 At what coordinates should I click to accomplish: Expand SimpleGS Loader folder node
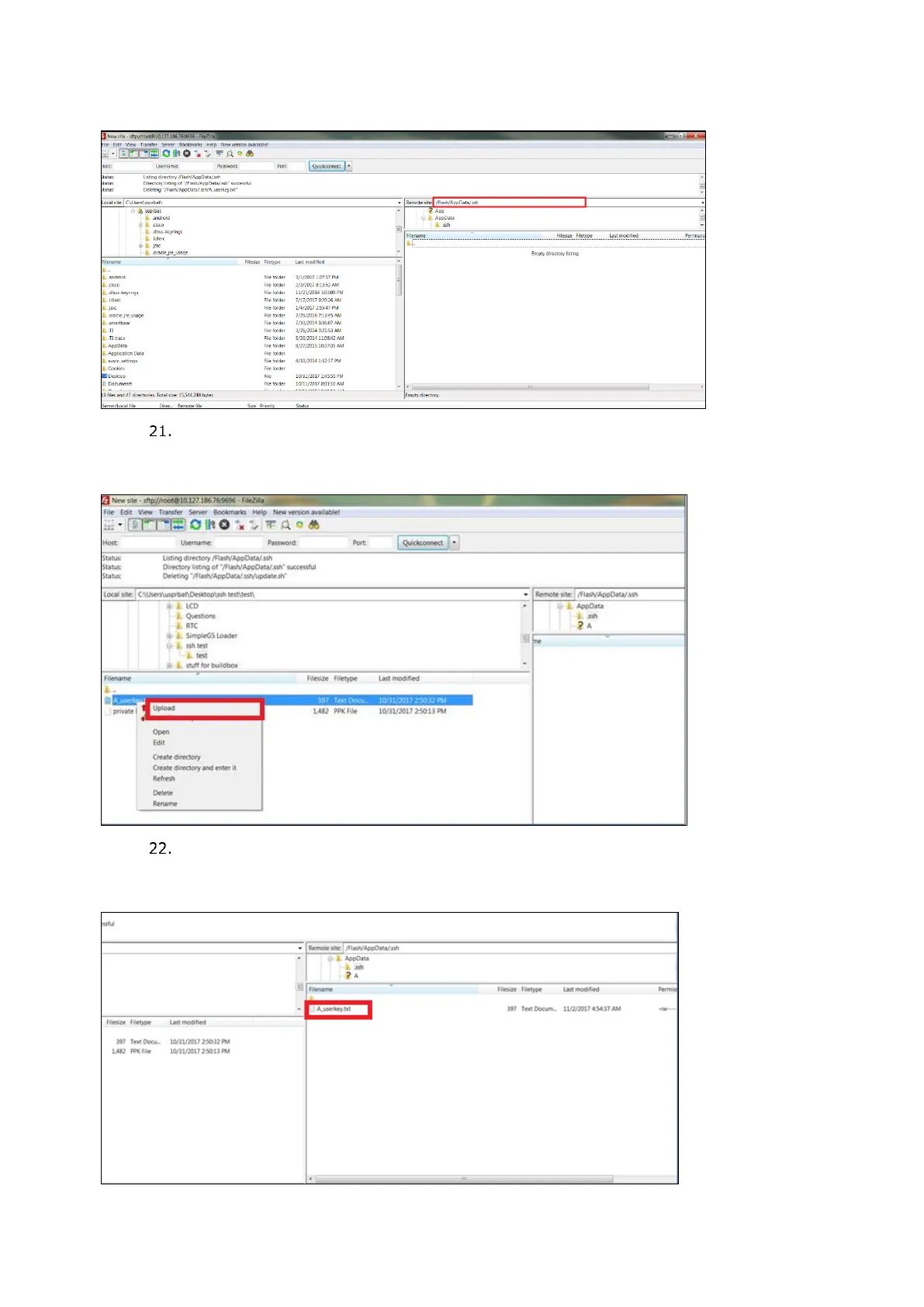tap(169, 636)
